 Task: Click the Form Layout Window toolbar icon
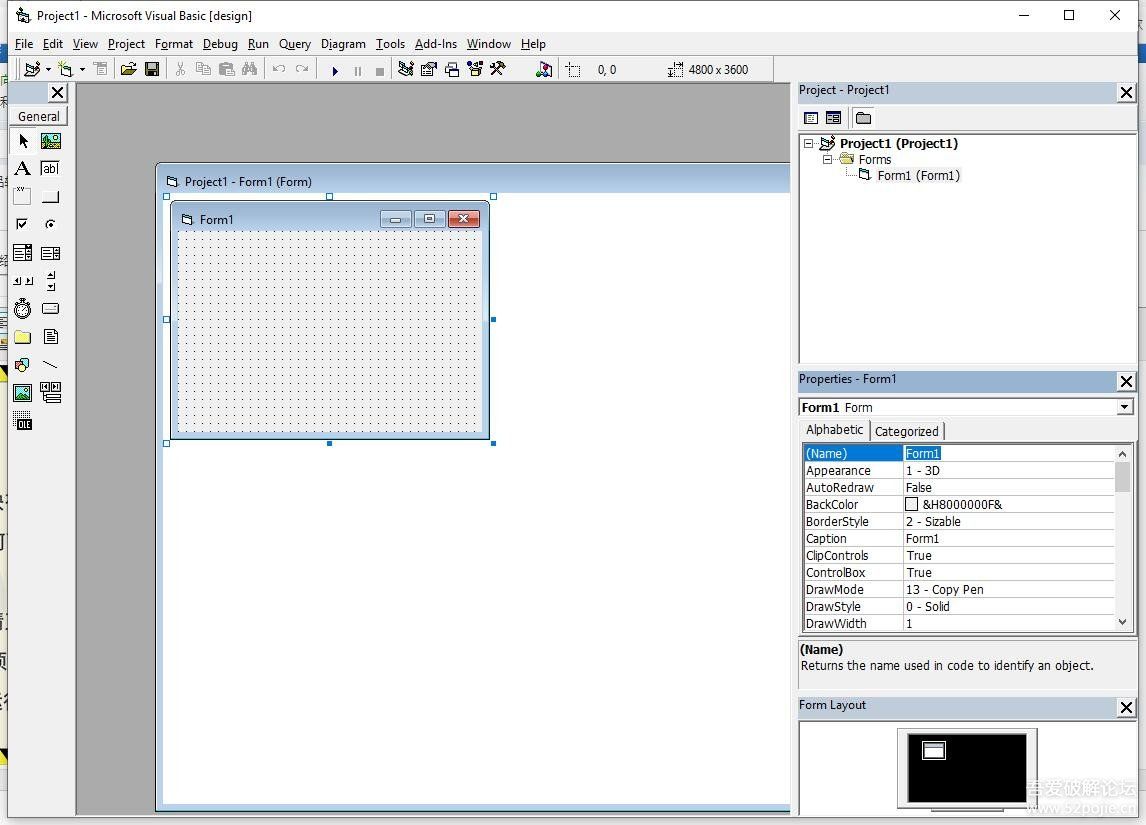point(452,69)
